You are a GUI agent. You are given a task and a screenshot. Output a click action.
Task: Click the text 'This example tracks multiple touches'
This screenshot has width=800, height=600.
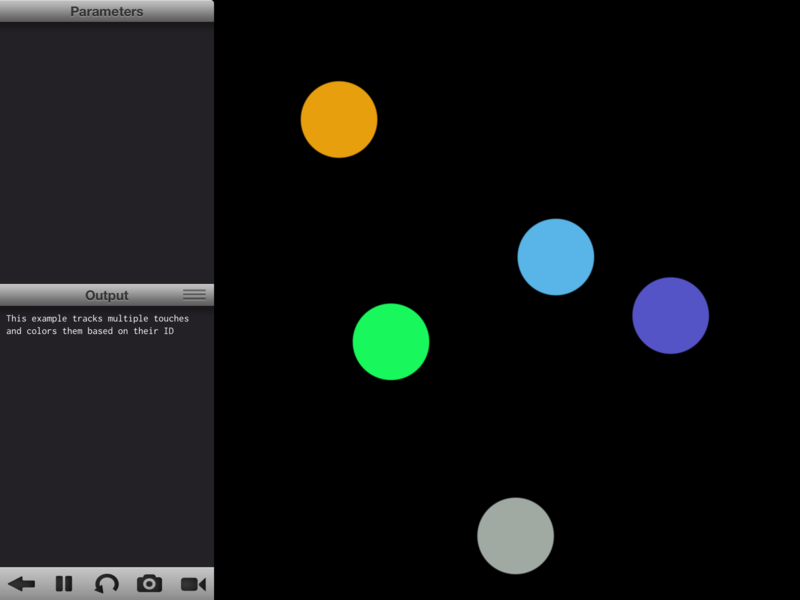tap(97, 318)
